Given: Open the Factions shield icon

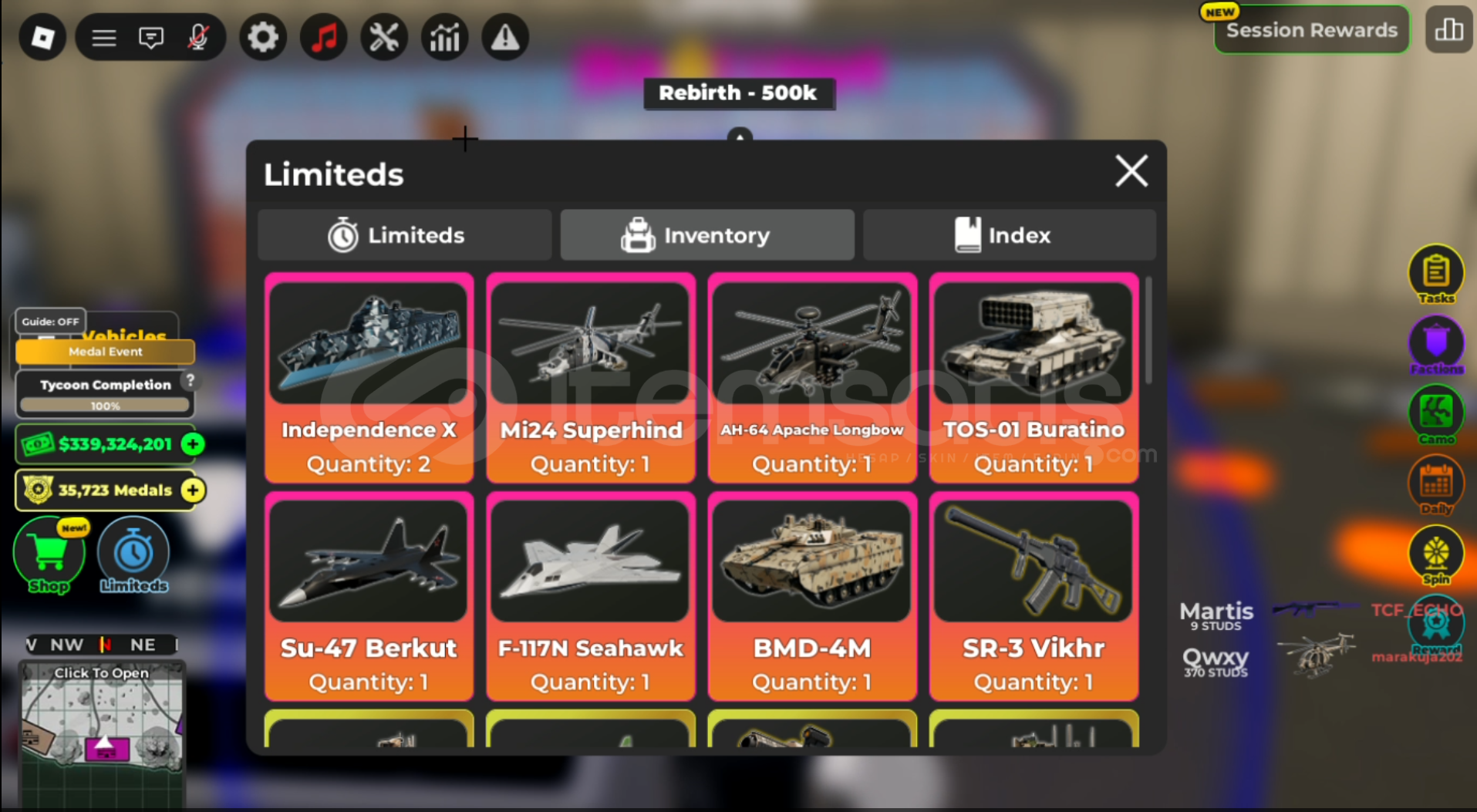Looking at the screenshot, I should click(x=1435, y=345).
